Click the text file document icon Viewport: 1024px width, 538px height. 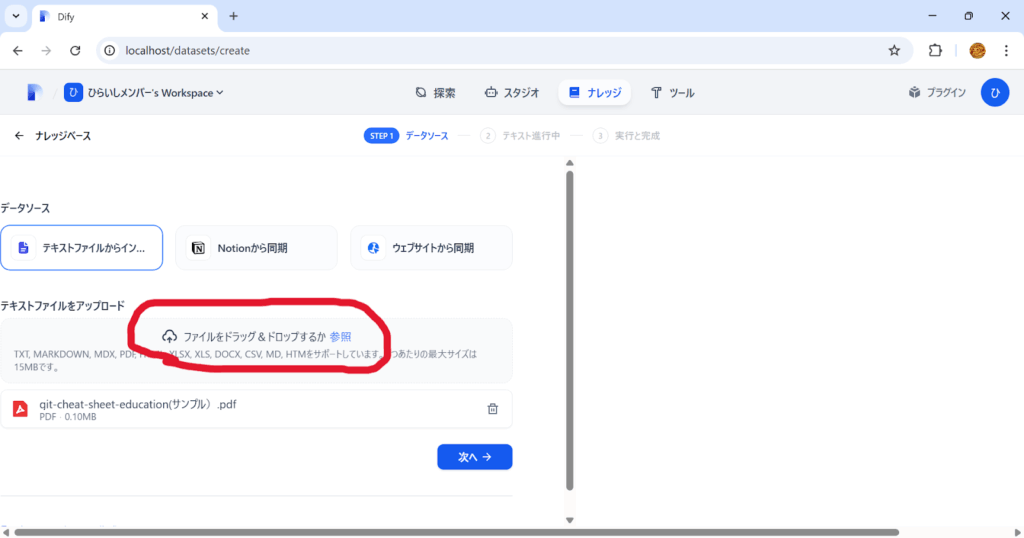pos(24,248)
